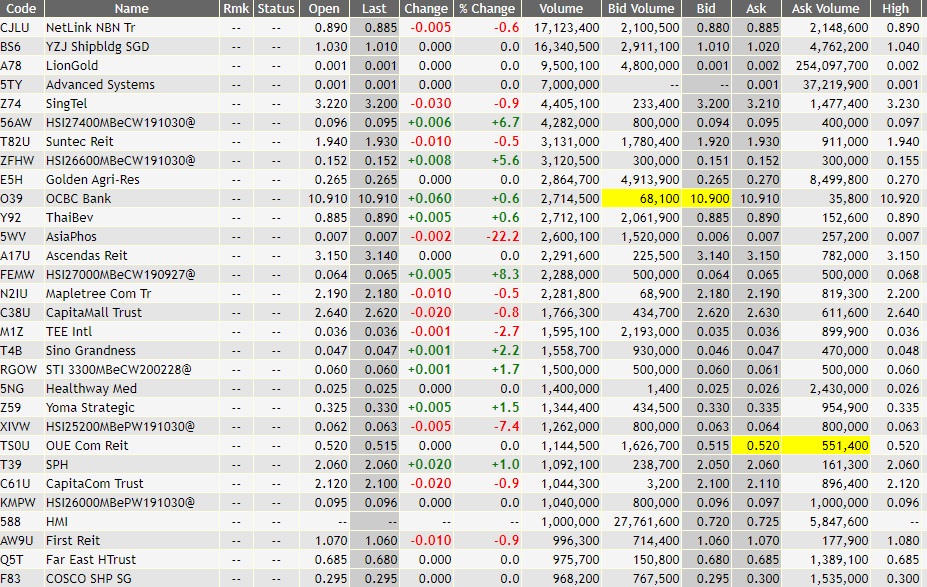The width and height of the screenshot is (927, 587).
Task: Sort by the Name column header
Action: (132, 8)
